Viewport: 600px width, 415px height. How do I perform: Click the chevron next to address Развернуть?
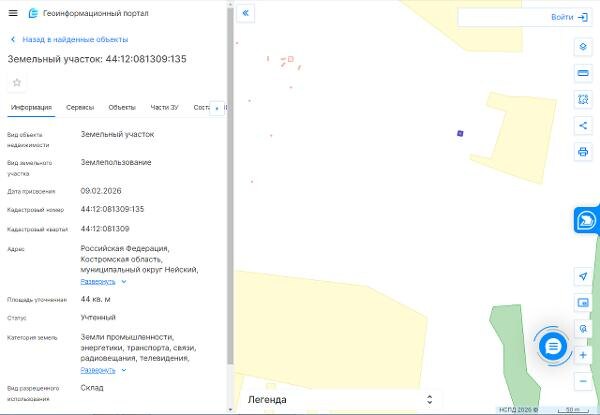pyautogui.click(x=124, y=282)
